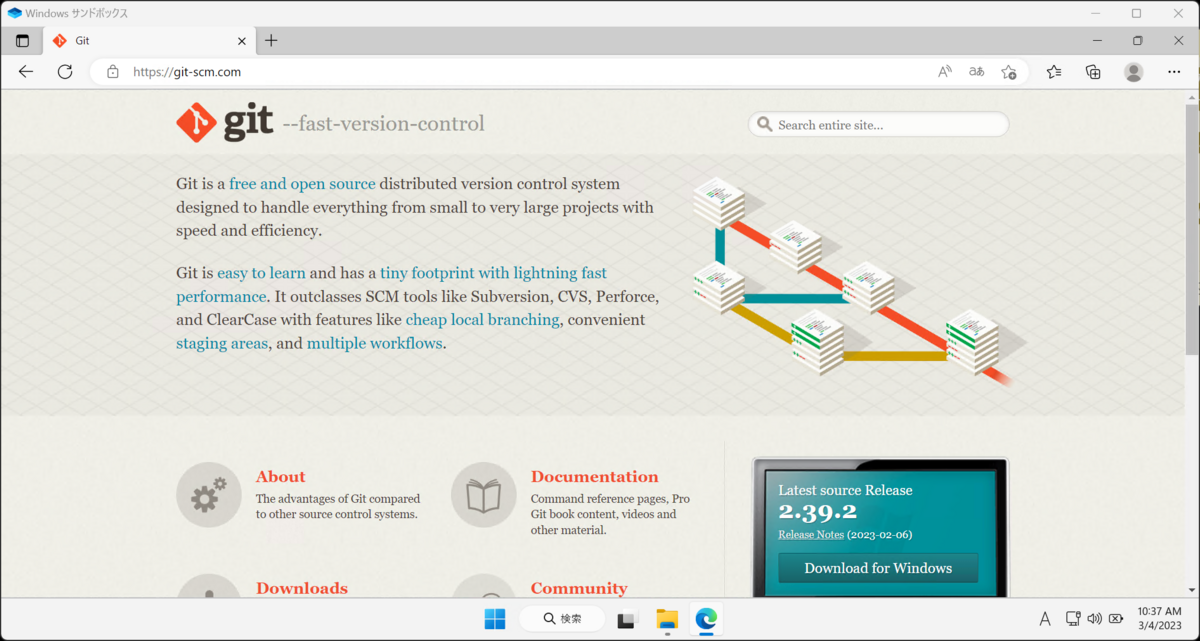Open the volume tray icon

pos(1094,619)
